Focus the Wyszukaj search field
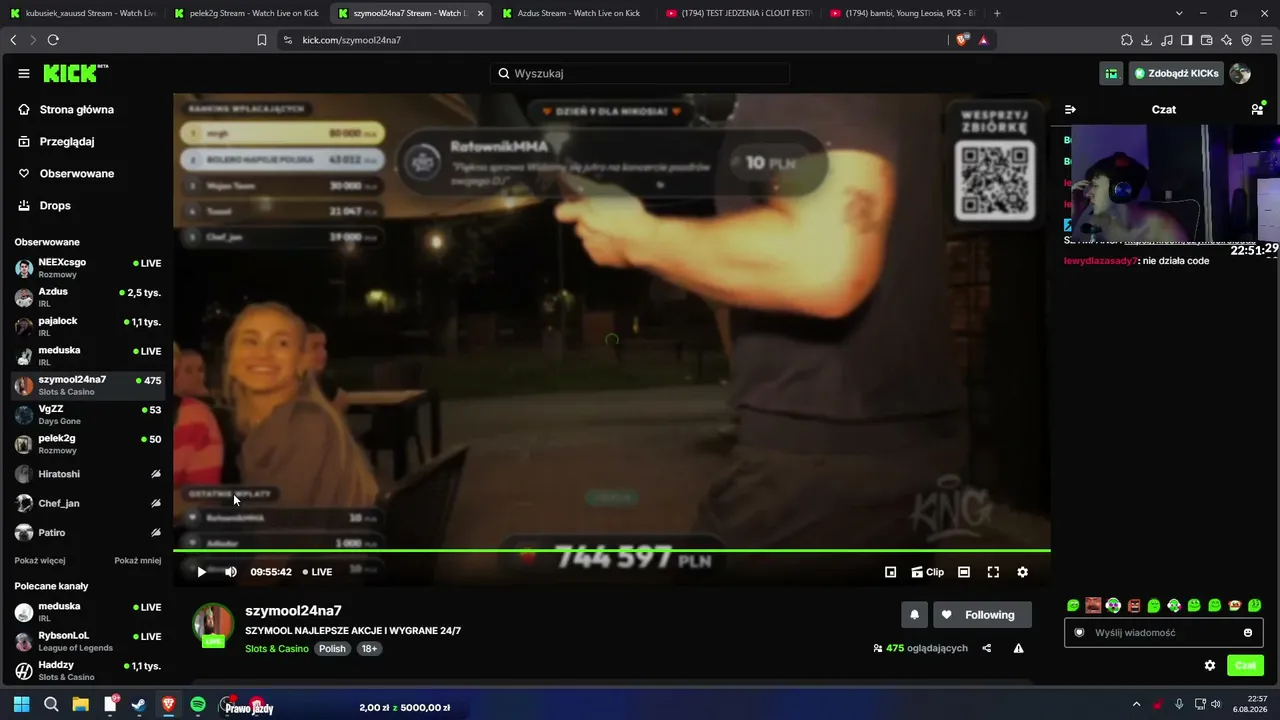The width and height of the screenshot is (1280, 720). coord(640,73)
